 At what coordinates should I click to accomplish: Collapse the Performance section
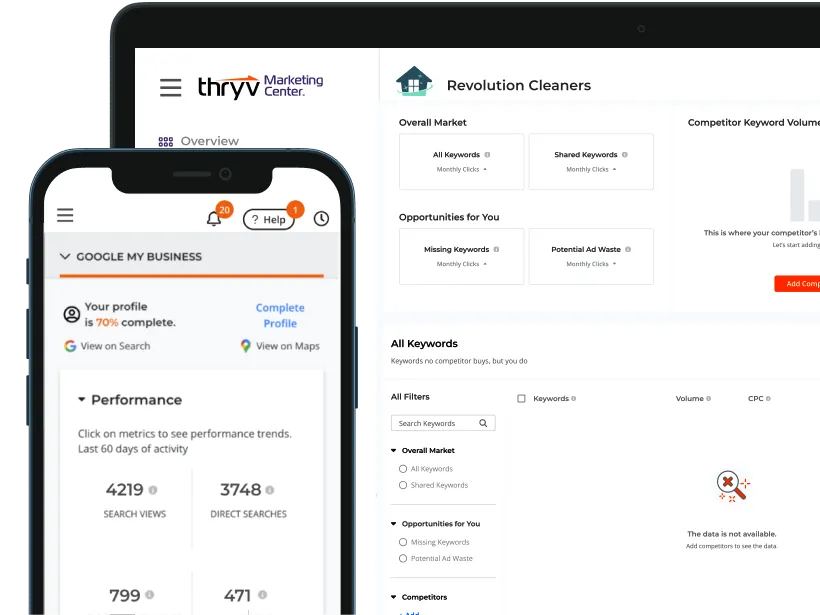(x=83, y=400)
